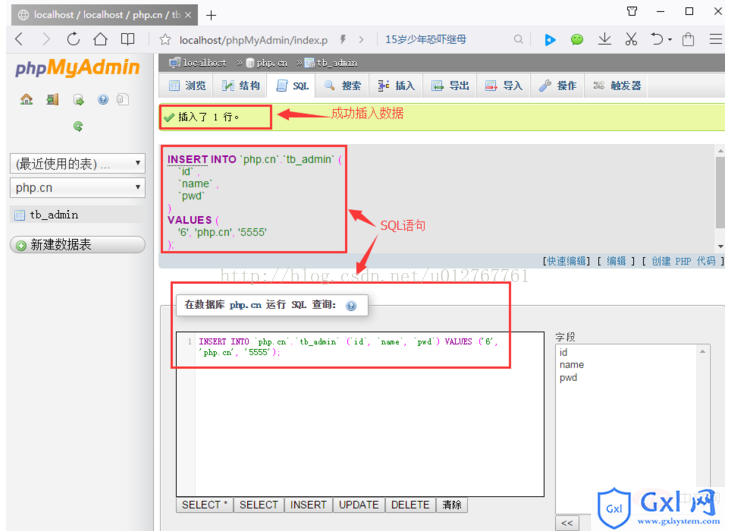The width and height of the screenshot is (731, 531).
Task: Expand the undo icon dropdown arrow
Action: [x=670, y=40]
